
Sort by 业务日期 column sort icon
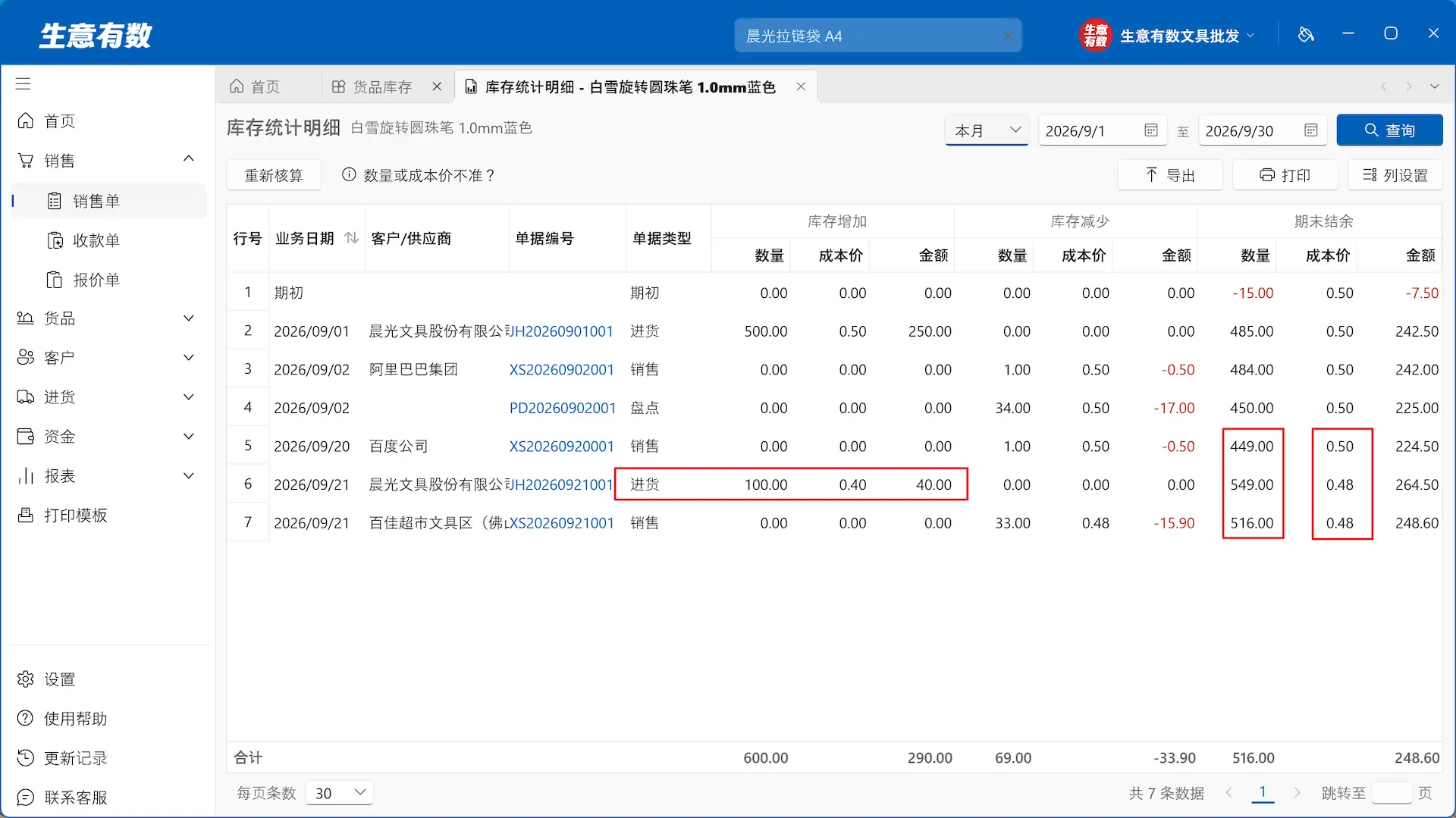pos(351,238)
